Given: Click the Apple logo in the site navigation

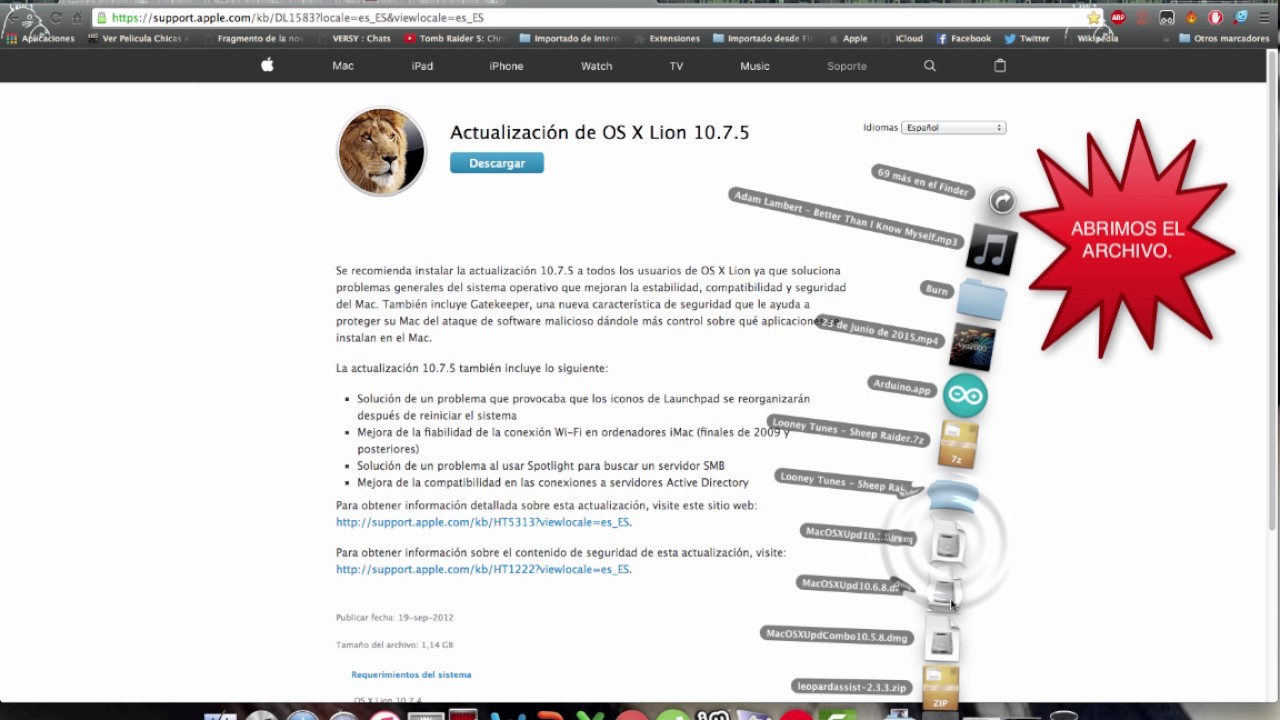Looking at the screenshot, I should tap(267, 65).
